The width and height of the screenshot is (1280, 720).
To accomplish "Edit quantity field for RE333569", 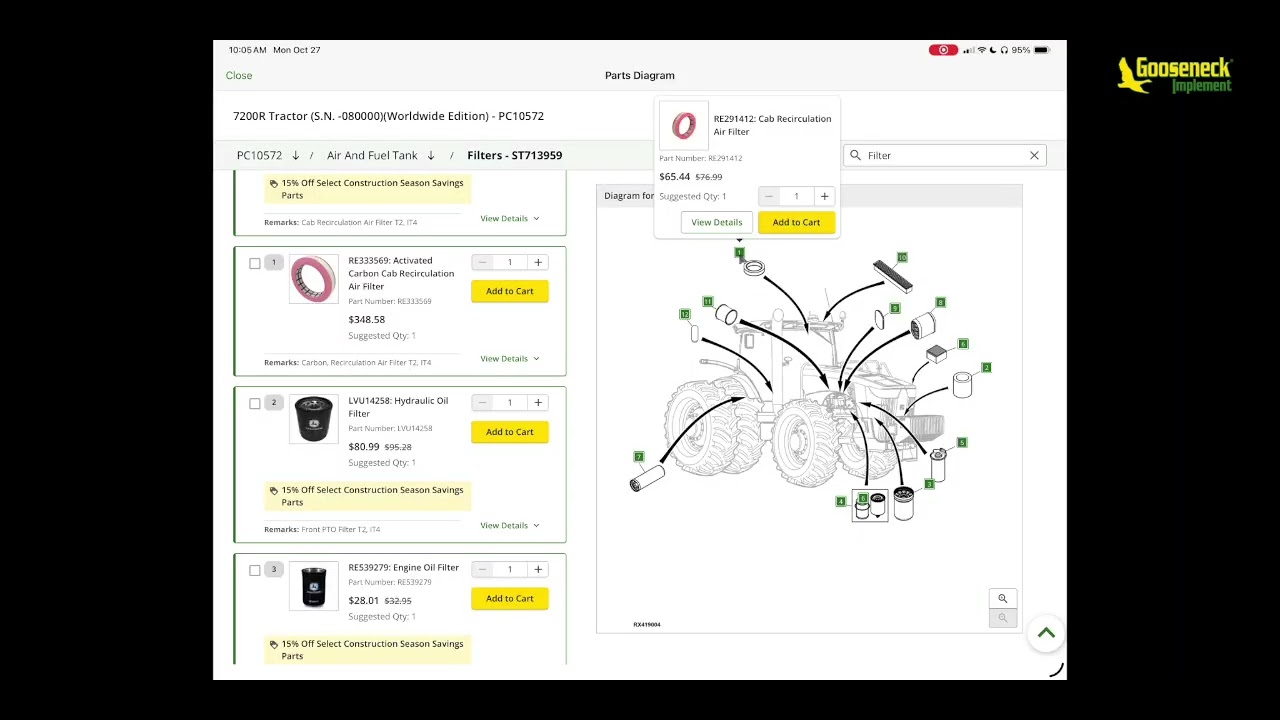I will [510, 263].
